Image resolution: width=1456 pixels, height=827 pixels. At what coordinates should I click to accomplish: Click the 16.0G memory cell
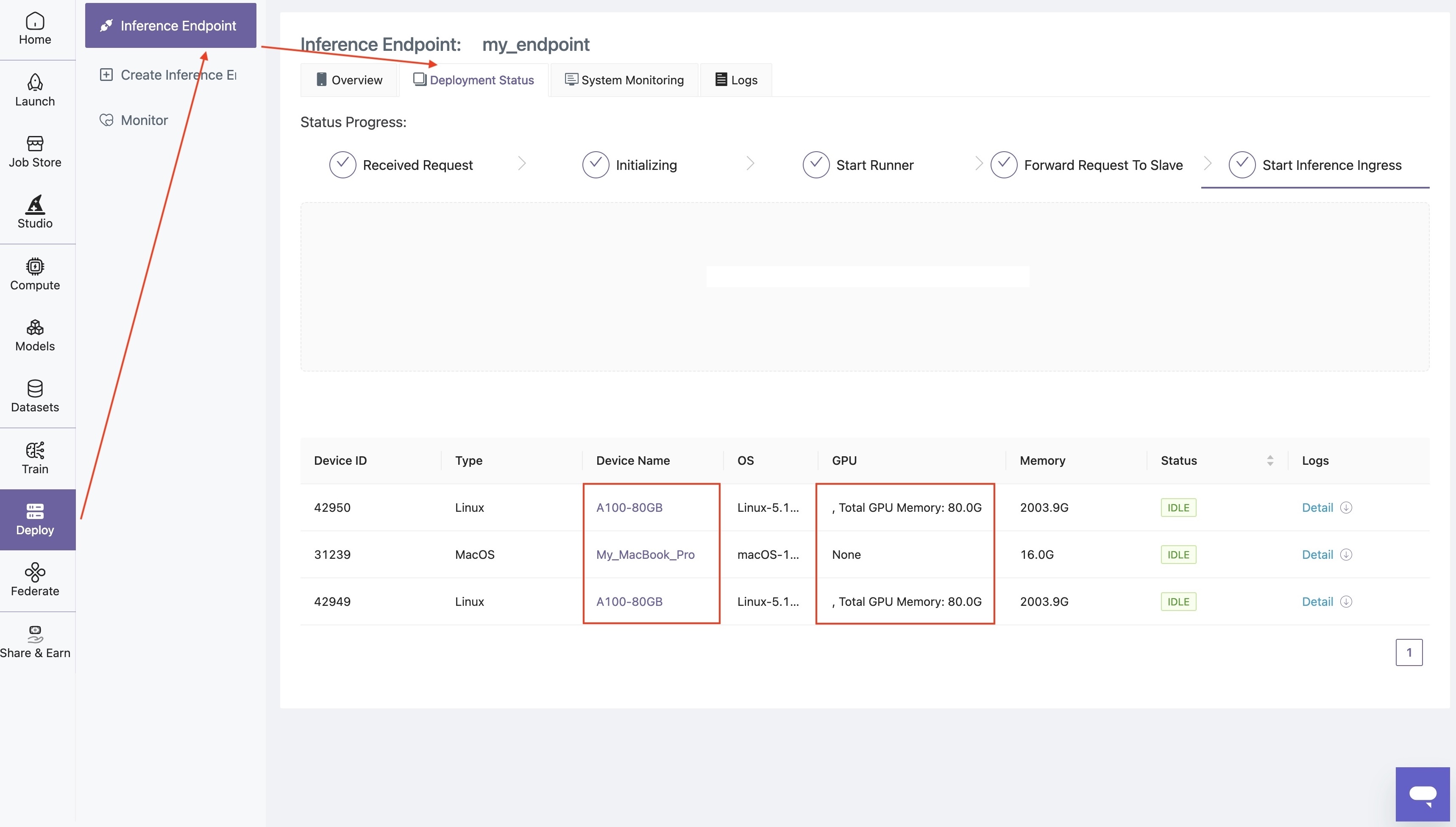(x=1037, y=554)
